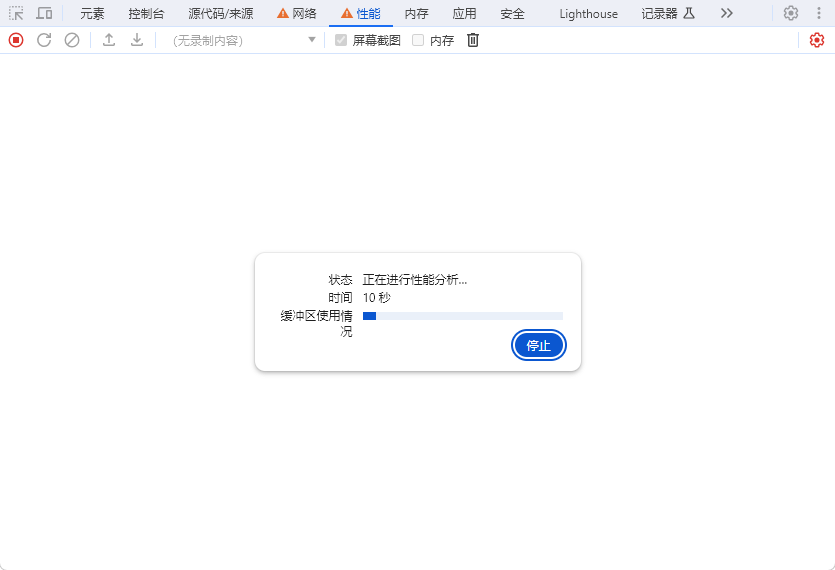This screenshot has width=835, height=570.
Task: Click the reload and record icon
Action: click(x=44, y=40)
